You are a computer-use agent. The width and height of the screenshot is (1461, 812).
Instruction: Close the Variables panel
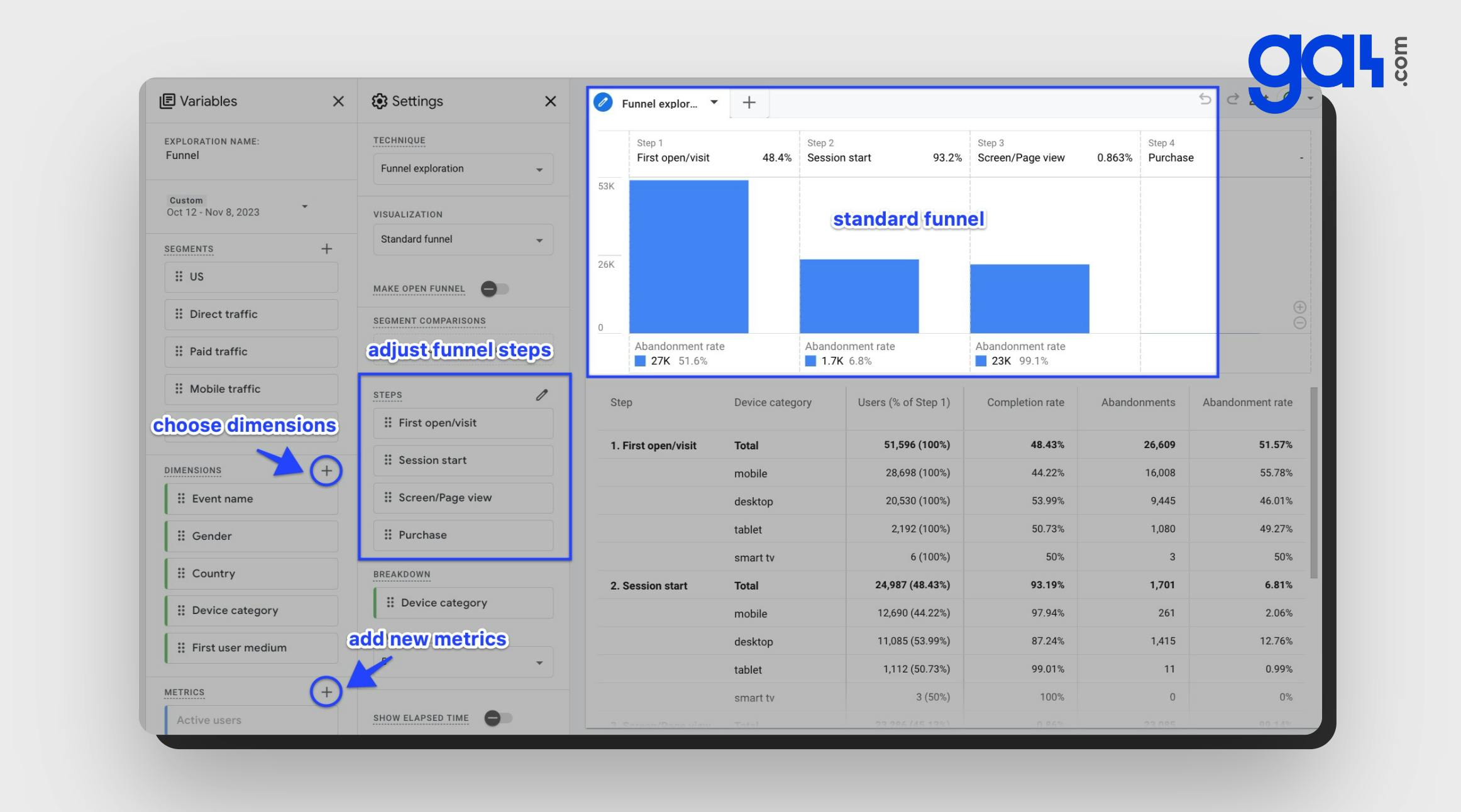[x=338, y=101]
